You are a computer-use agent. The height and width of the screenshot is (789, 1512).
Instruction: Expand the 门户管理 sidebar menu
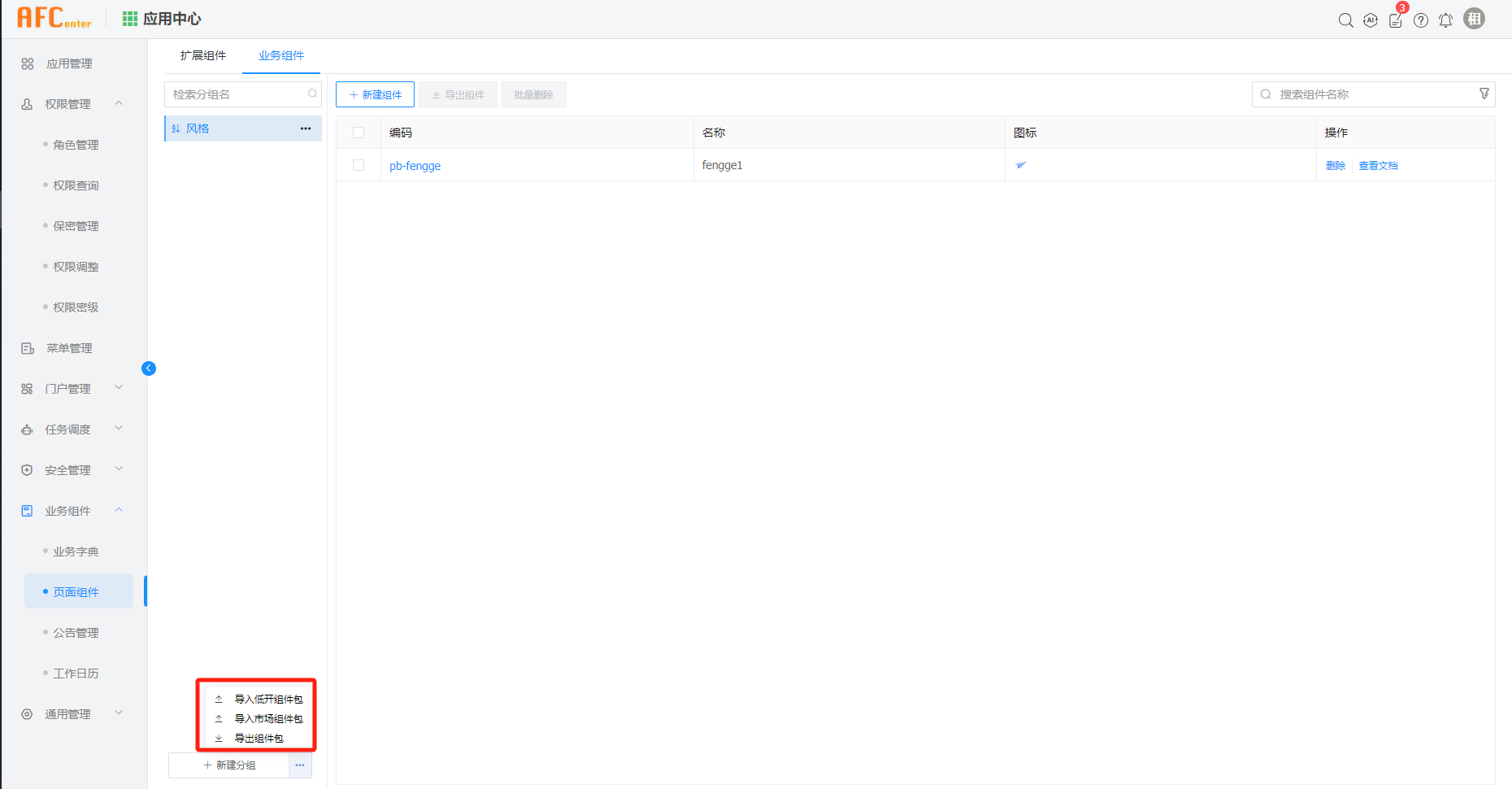119,388
